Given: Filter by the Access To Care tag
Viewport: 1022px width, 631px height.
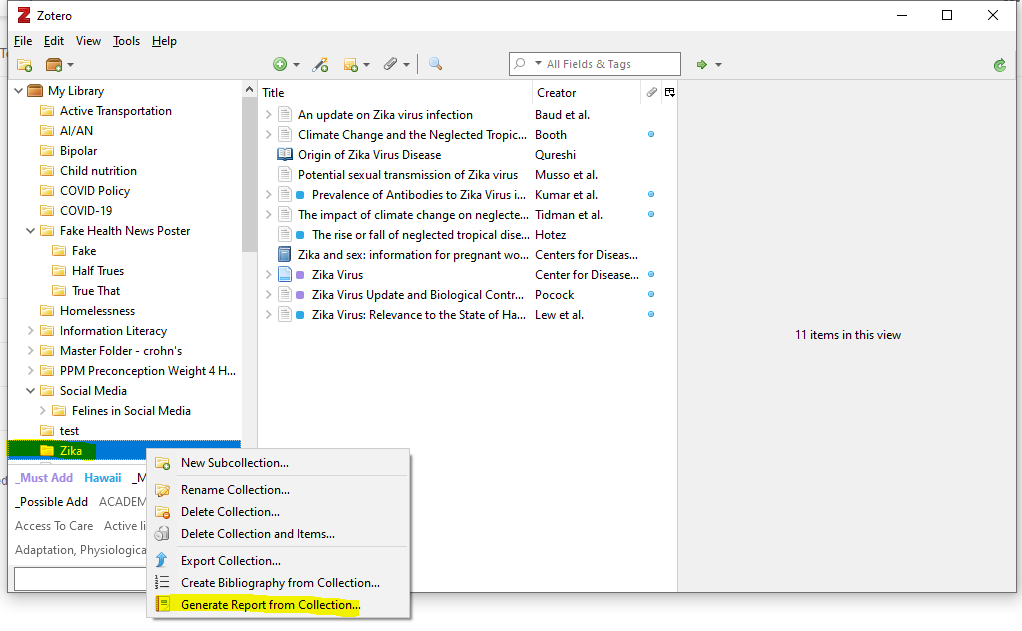Looking at the screenshot, I should [x=54, y=526].
